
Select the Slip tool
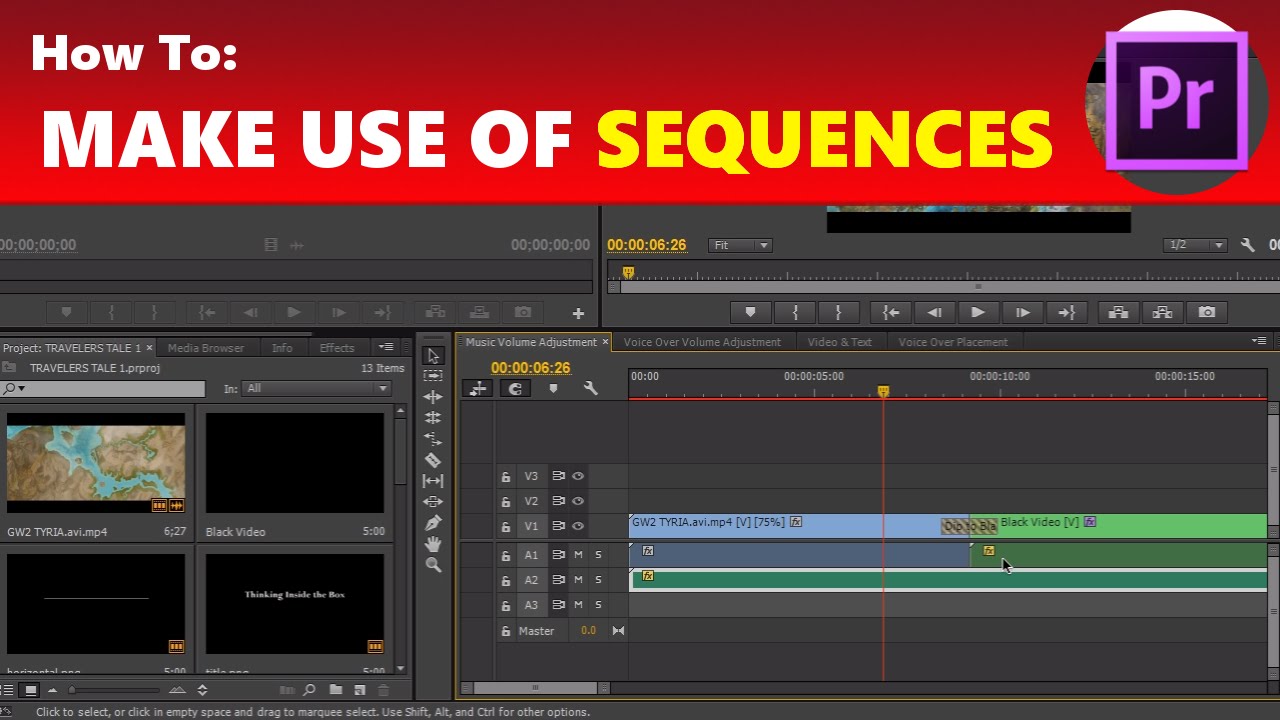pos(433,481)
